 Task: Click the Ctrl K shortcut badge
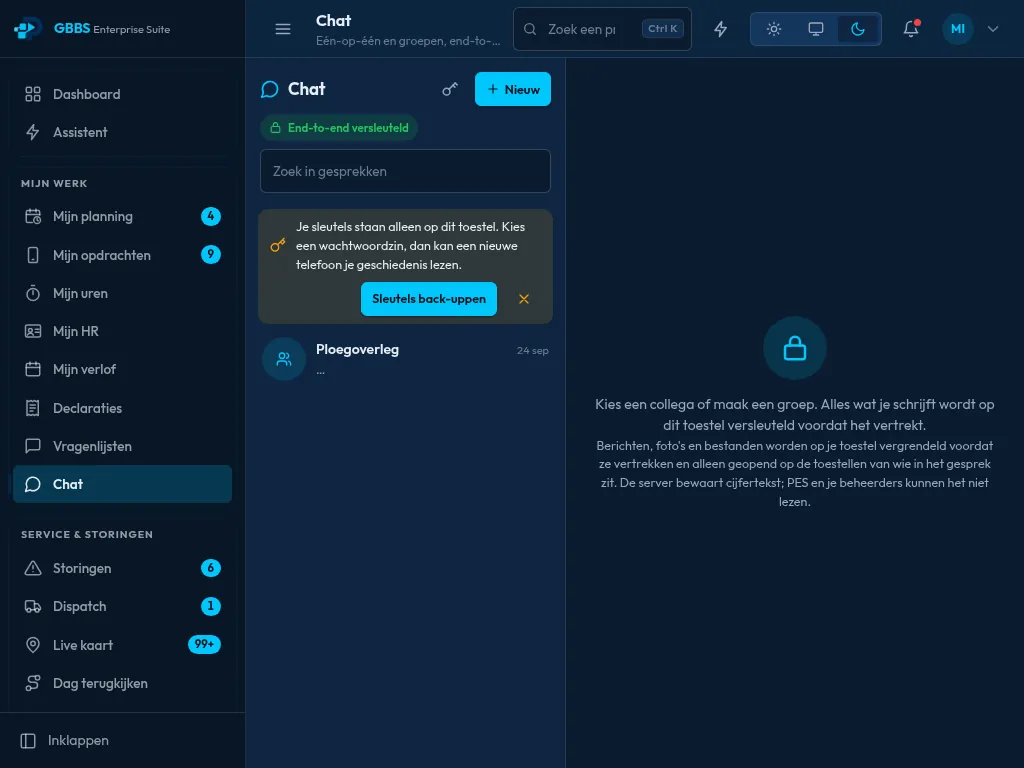pyautogui.click(x=662, y=29)
